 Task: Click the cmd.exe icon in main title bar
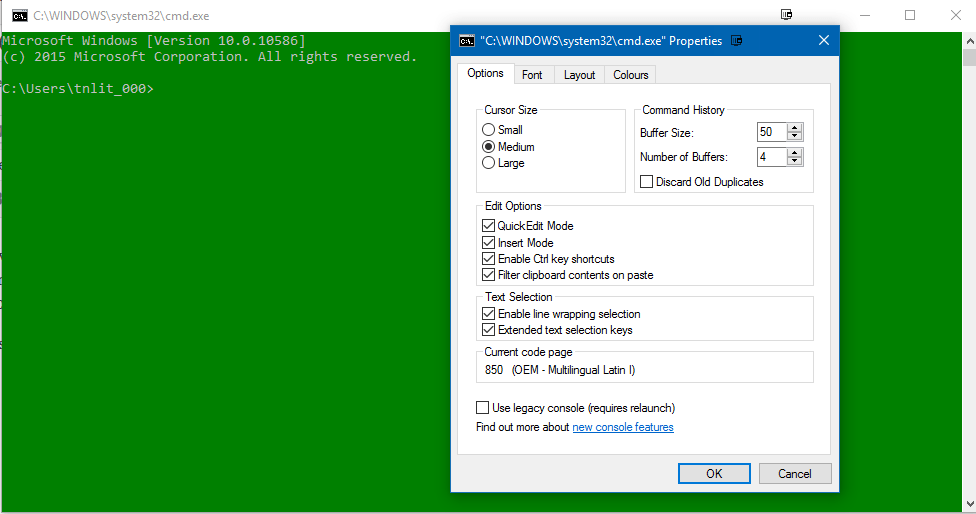point(19,16)
